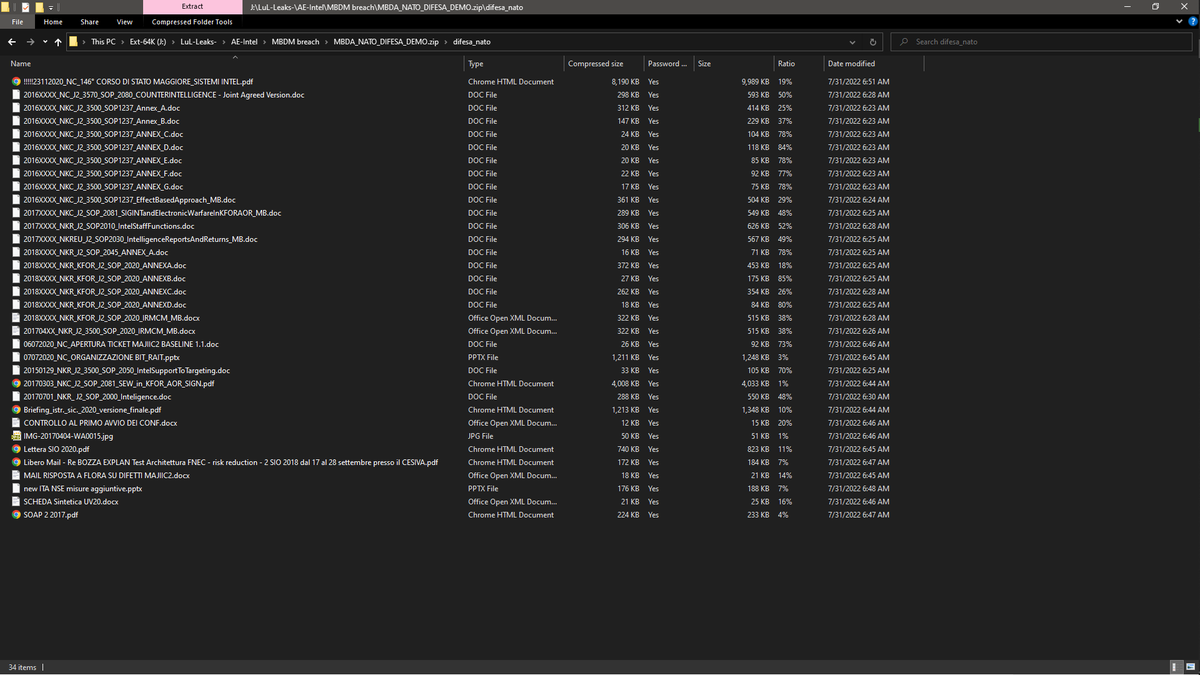Click icon of SIGINTandElectronicWarfareInKFORAOR_MB.doc
1200x675 pixels.
click(x=16, y=213)
